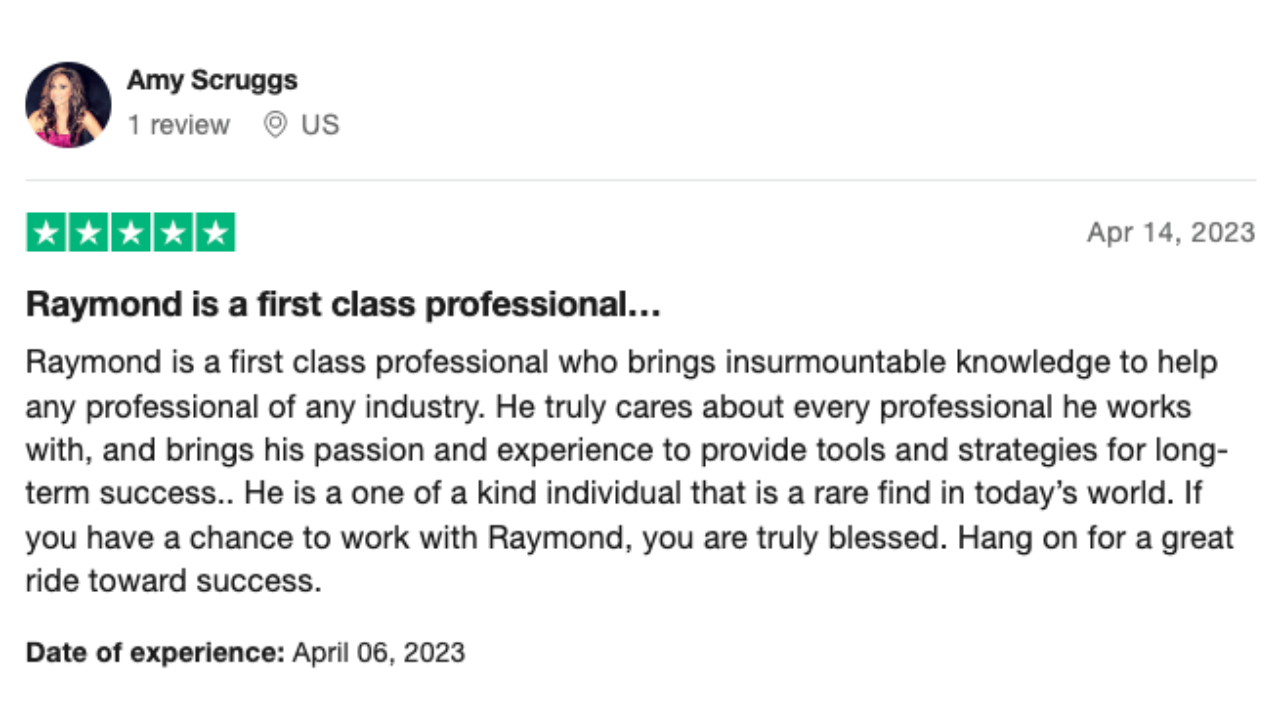Open the review title 'Raymond is a first class professional…'

point(343,305)
